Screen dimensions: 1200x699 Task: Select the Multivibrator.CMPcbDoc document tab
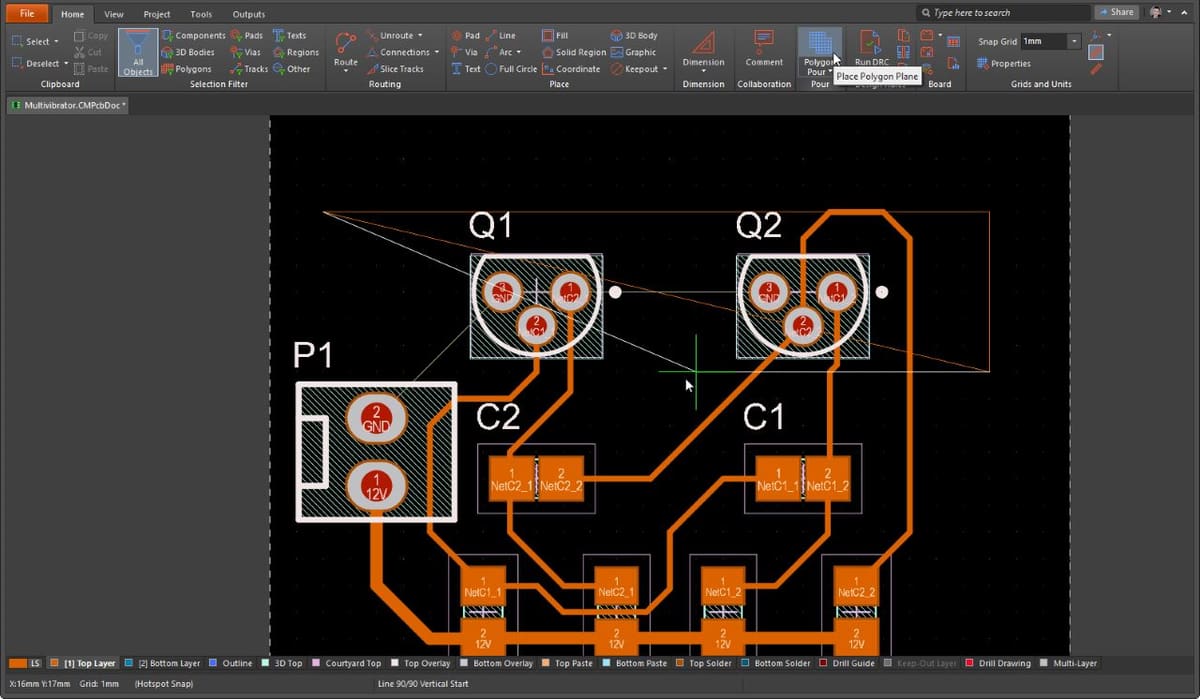click(x=68, y=104)
